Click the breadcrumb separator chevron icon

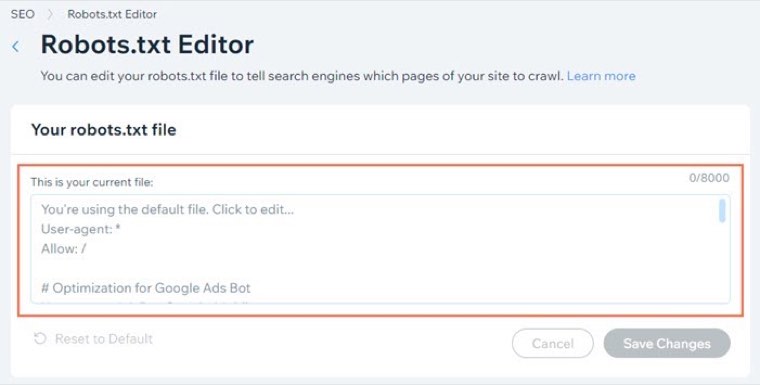[50, 15]
